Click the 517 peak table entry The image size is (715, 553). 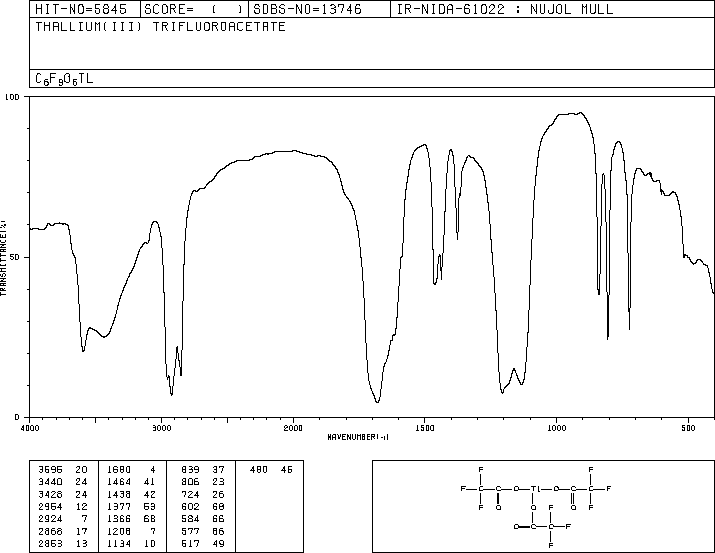click(x=190, y=543)
